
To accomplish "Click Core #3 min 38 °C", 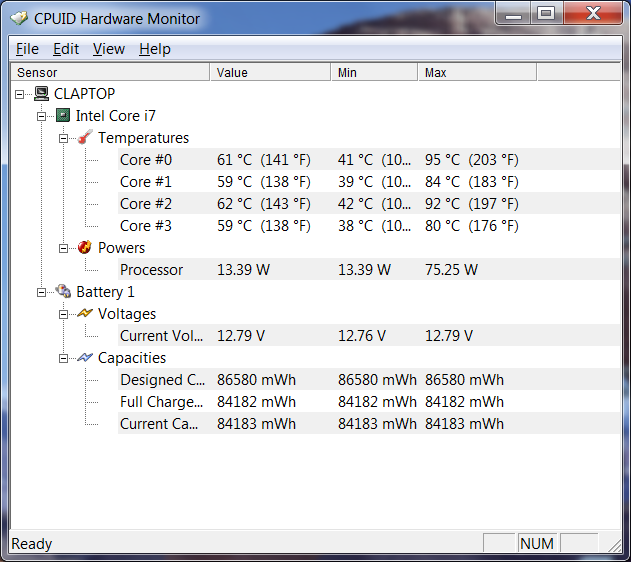I will (374, 226).
